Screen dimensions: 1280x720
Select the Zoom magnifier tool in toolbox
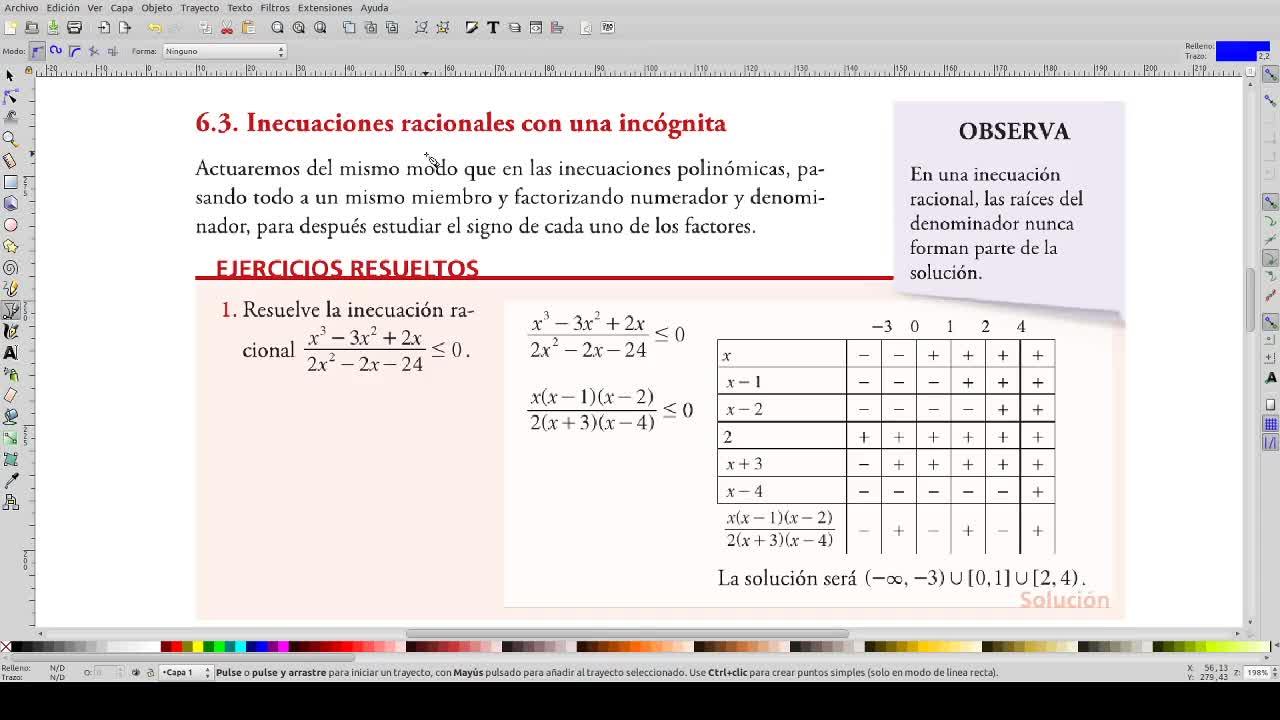pyautogui.click(x=10, y=139)
